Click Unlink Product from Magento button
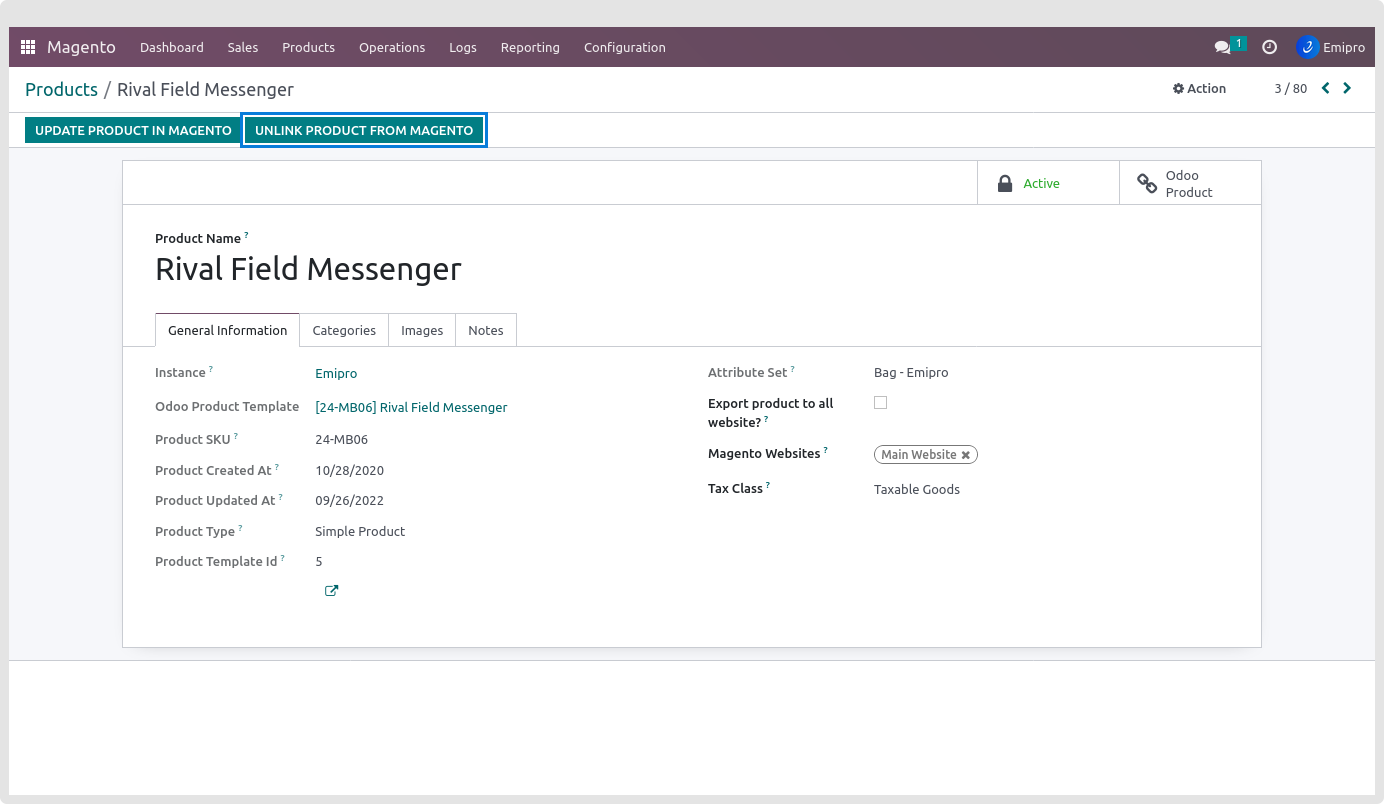Viewport: 1384px width, 804px height. [364, 130]
